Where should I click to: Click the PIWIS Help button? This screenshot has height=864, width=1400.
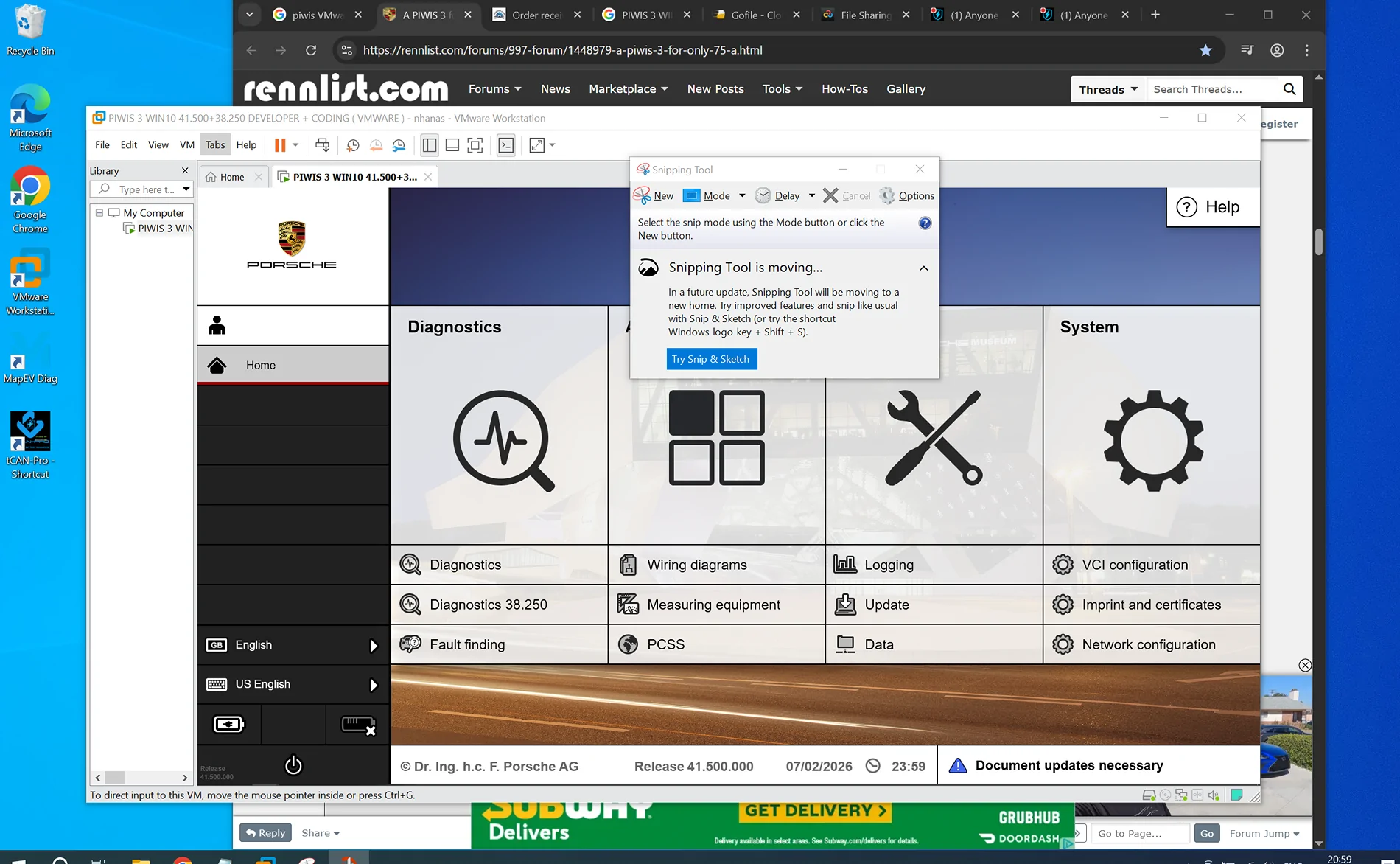[1212, 207]
